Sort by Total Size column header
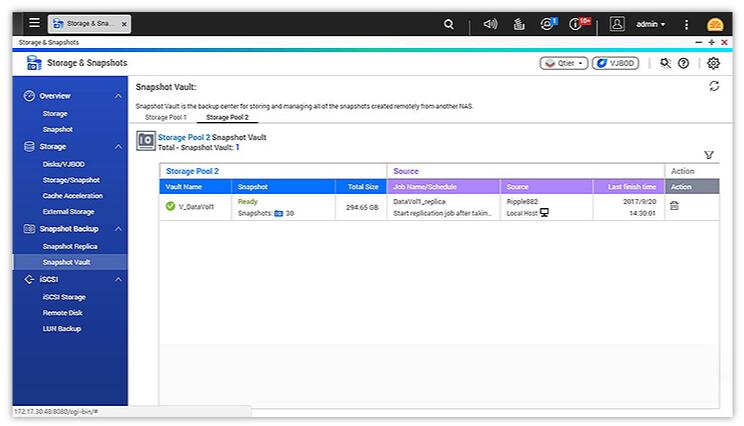 pos(361,186)
